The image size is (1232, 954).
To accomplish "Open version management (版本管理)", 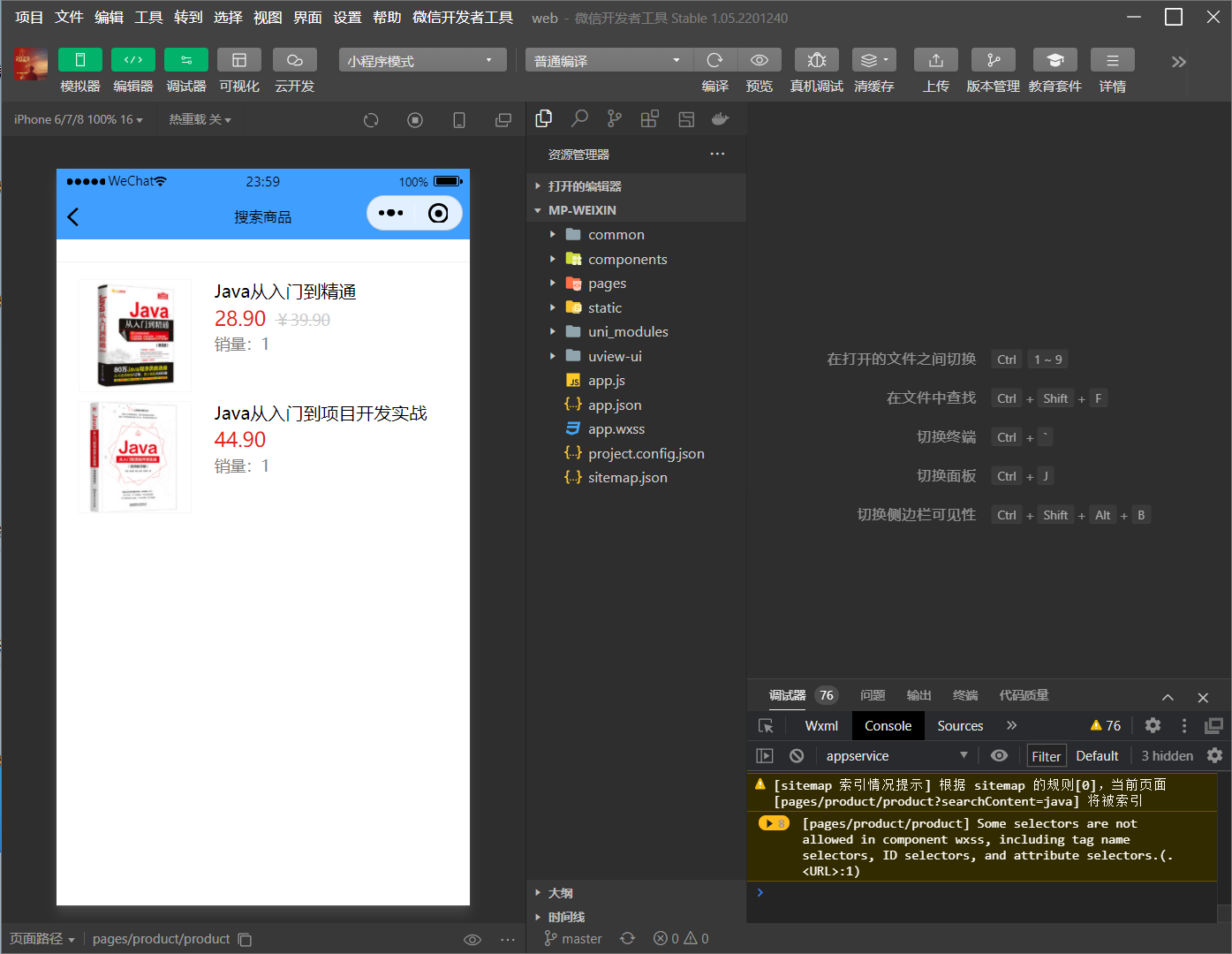I will click(994, 60).
